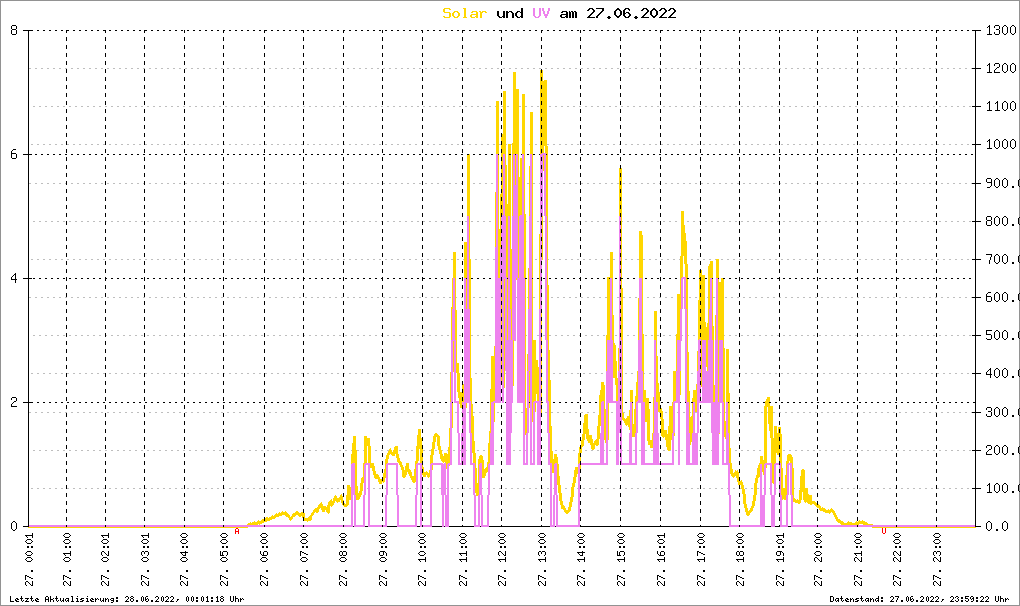Click the right axis label '1300'
Screen dimensions: 1020x606
1000,30
